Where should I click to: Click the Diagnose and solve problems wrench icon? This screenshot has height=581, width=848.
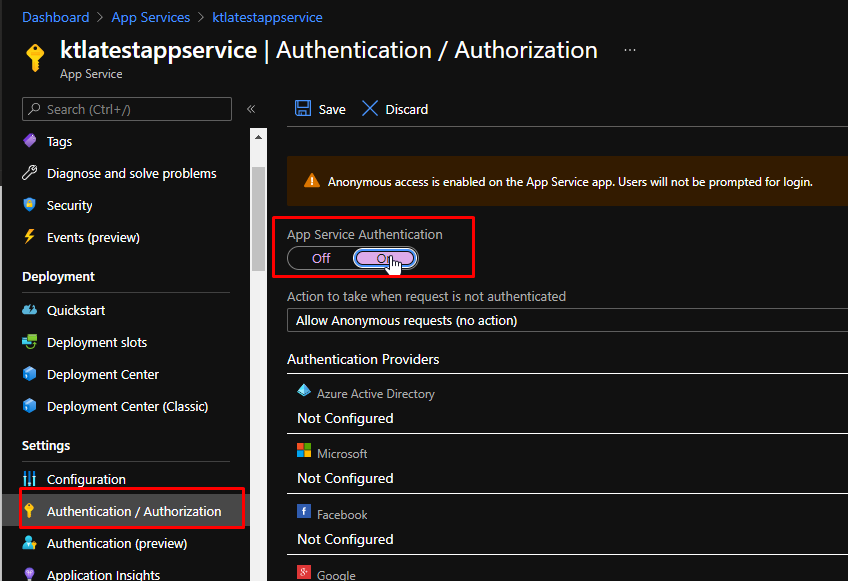click(30, 173)
